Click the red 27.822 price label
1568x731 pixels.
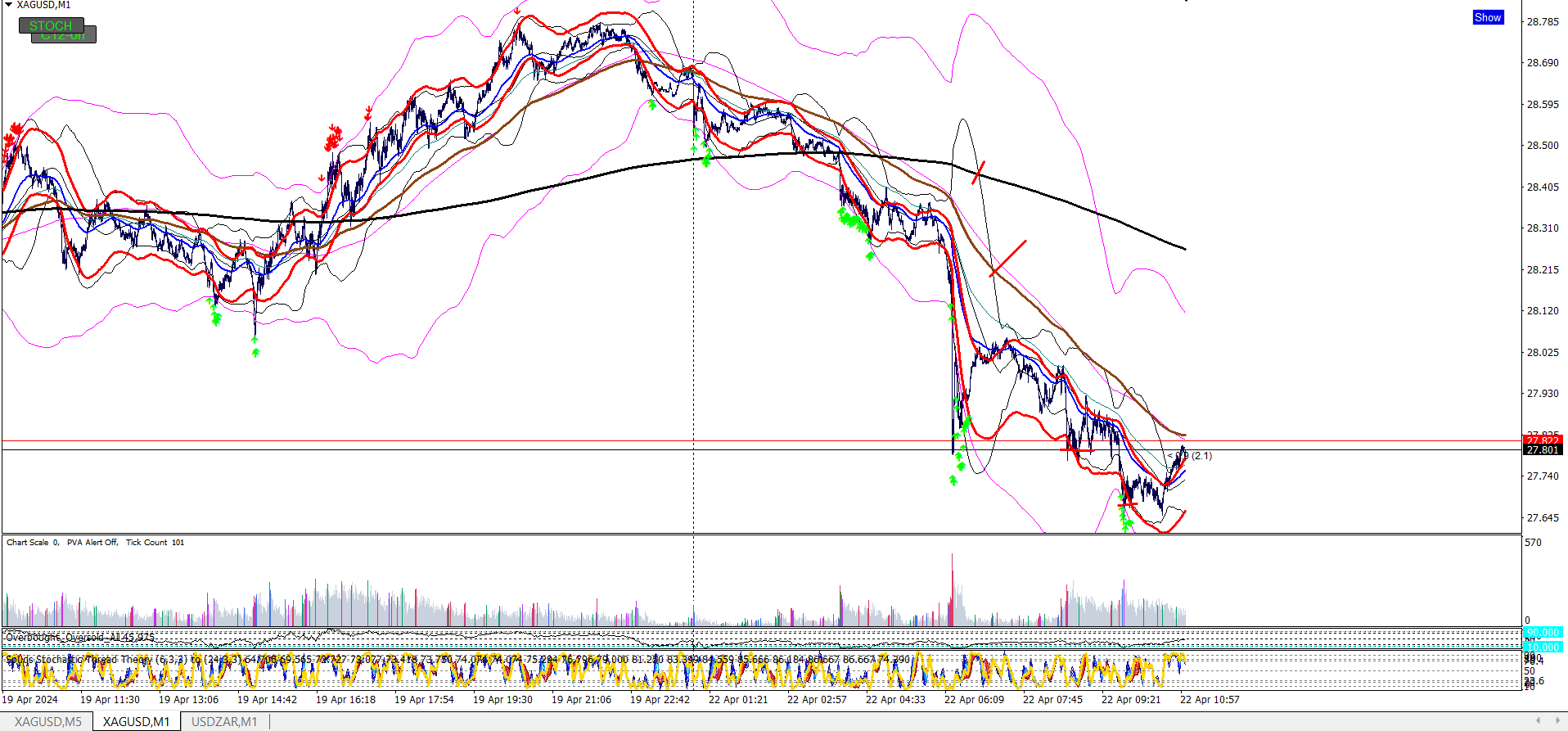1543,440
